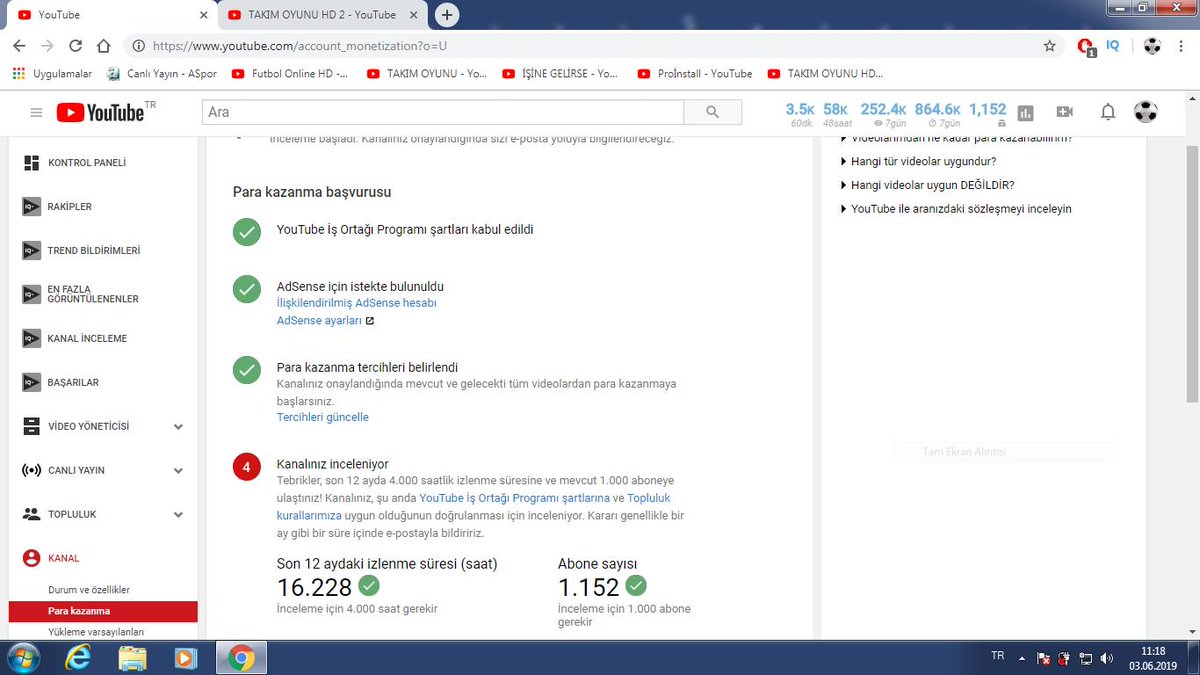This screenshot has width=1200, height=675.
Task: Click the soccer ball Chrome profile icon
Action: click(x=1153, y=46)
